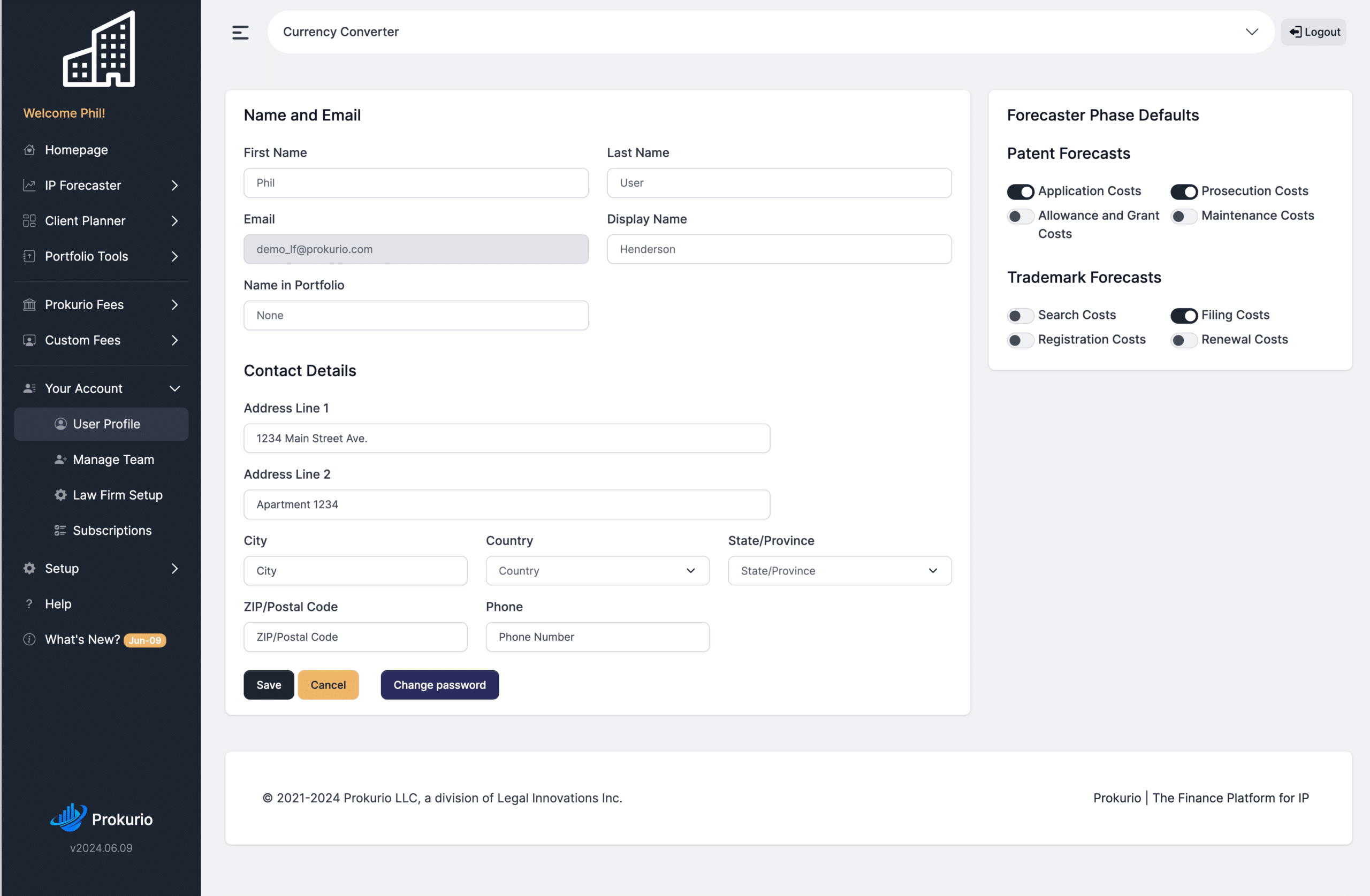The width and height of the screenshot is (1370, 896).
Task: Open Manage Team page
Action: pos(101,460)
